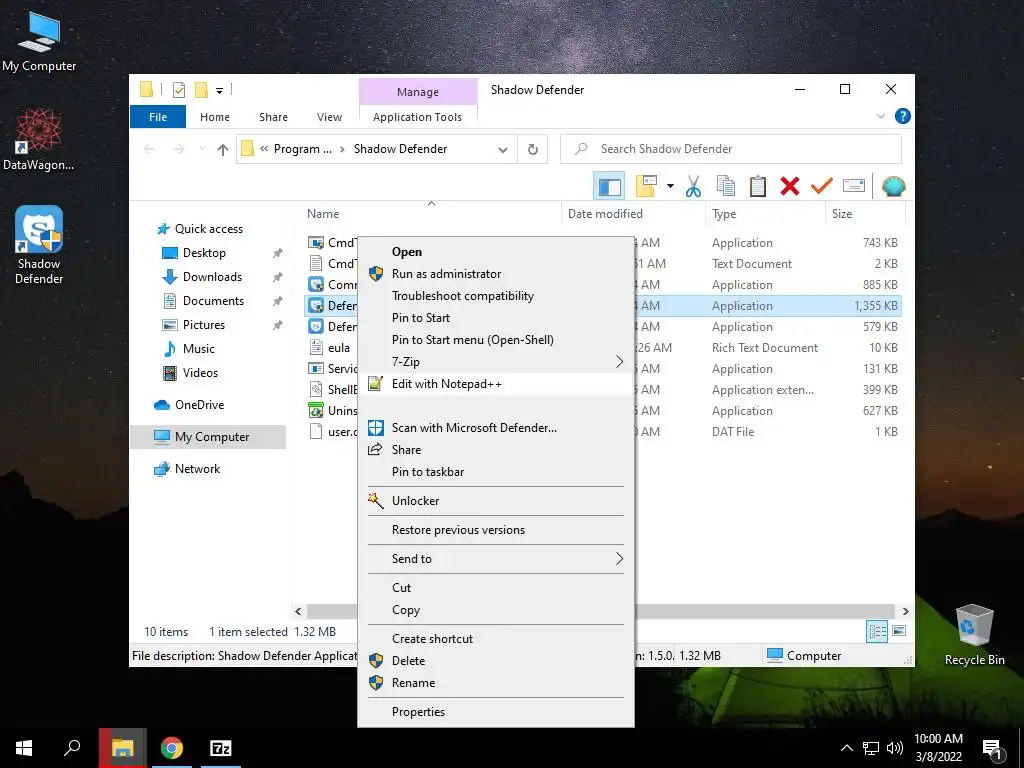
Task: Click the clock showing 10:00 AM
Action: pyautogui.click(x=938, y=739)
